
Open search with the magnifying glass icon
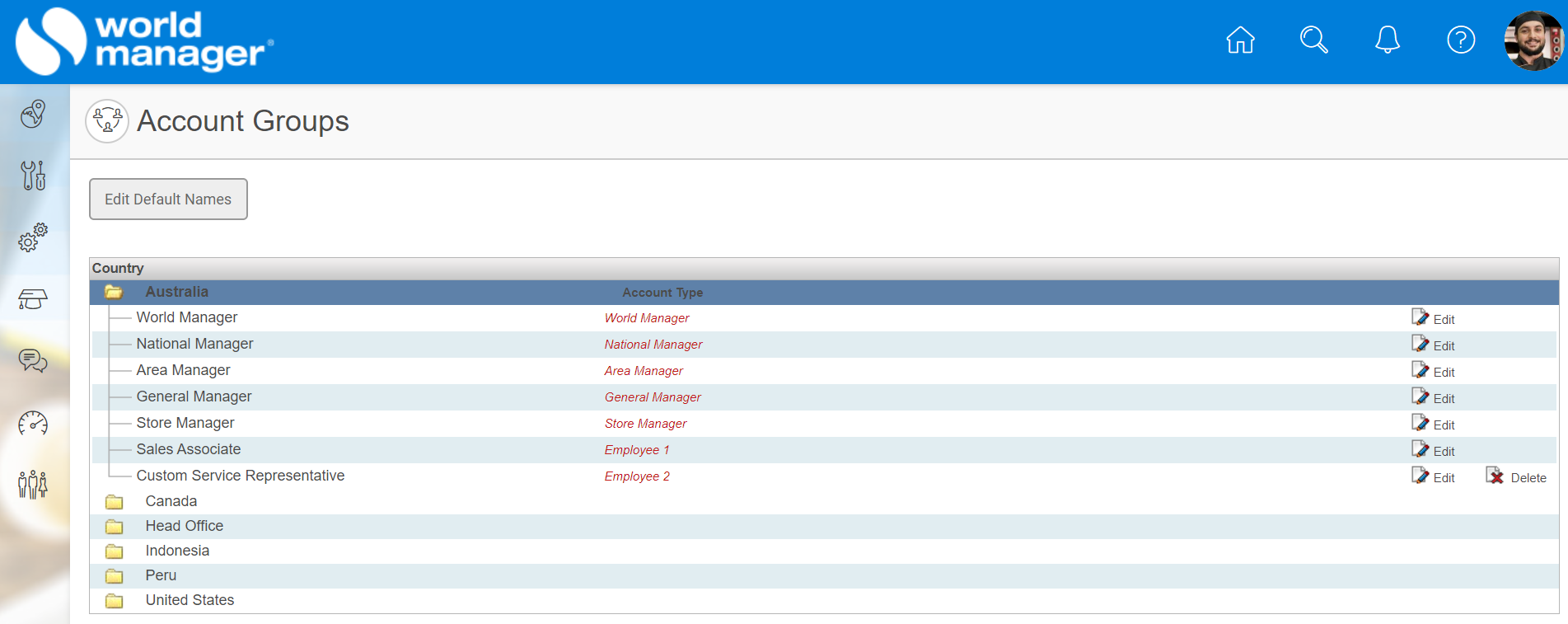tap(1313, 40)
